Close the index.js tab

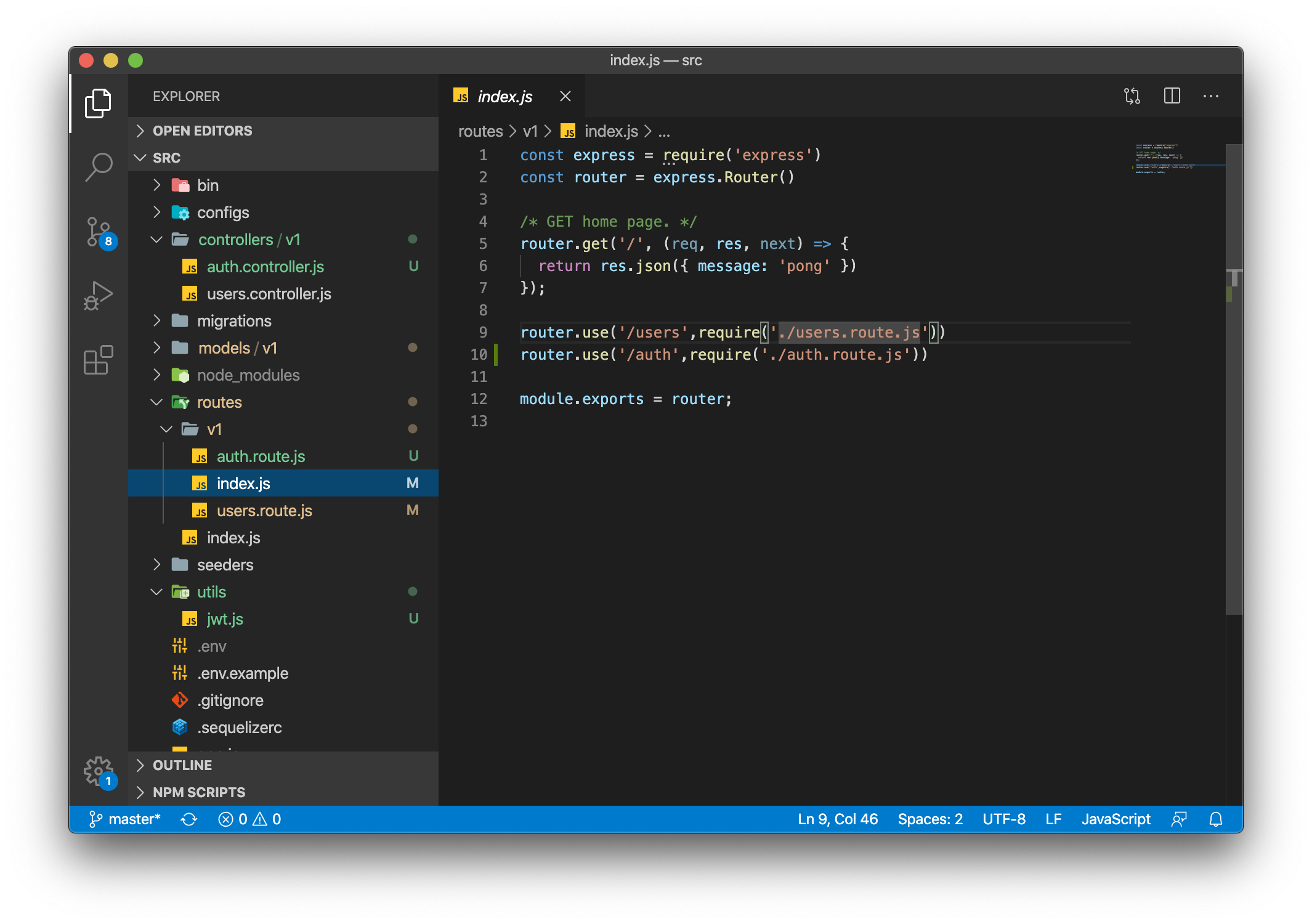pos(565,97)
